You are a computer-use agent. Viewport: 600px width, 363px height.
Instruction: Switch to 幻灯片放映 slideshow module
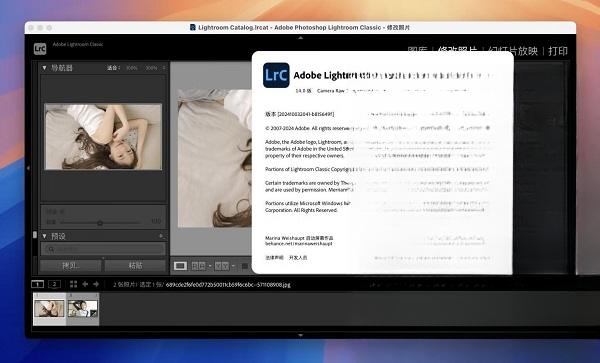514,51
